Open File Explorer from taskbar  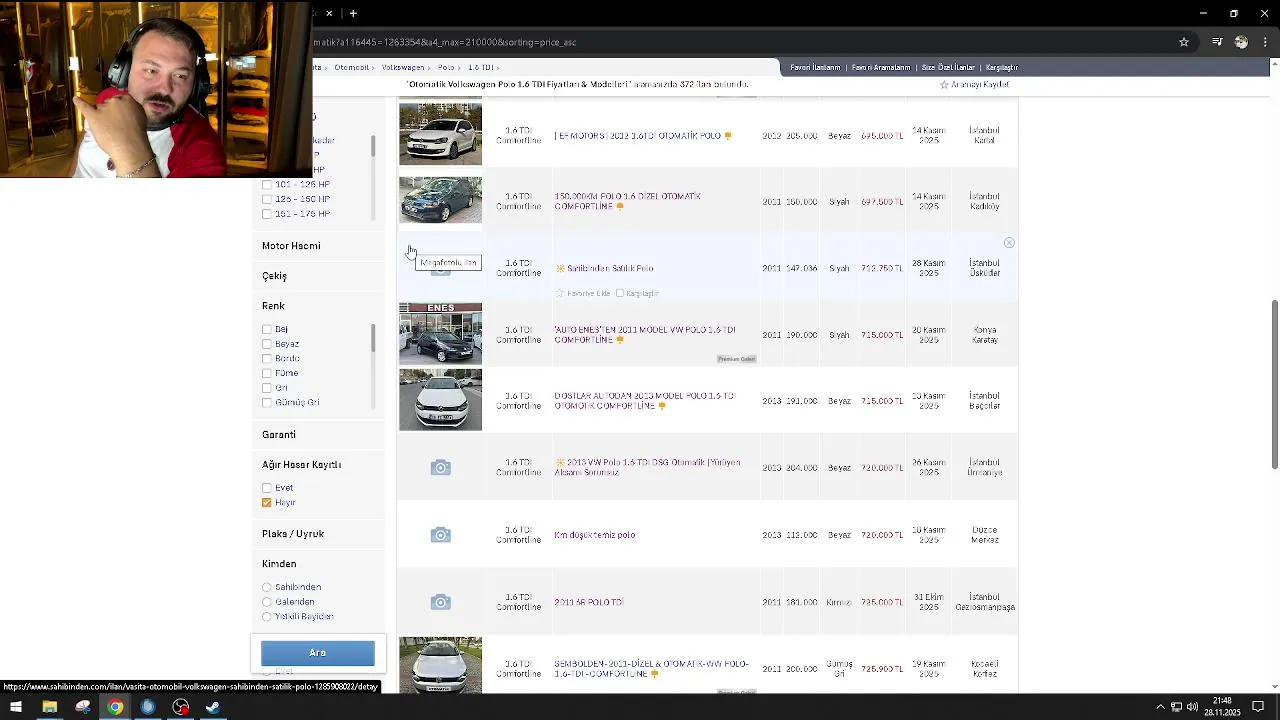click(49, 707)
